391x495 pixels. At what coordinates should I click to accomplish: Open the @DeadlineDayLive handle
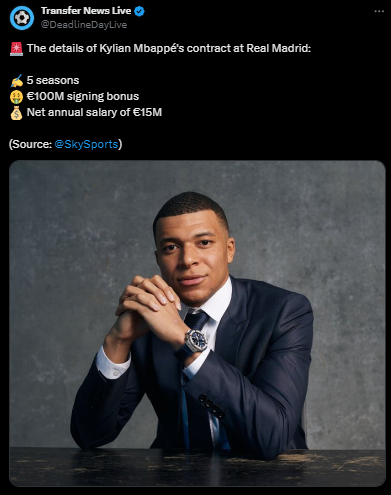point(84,25)
